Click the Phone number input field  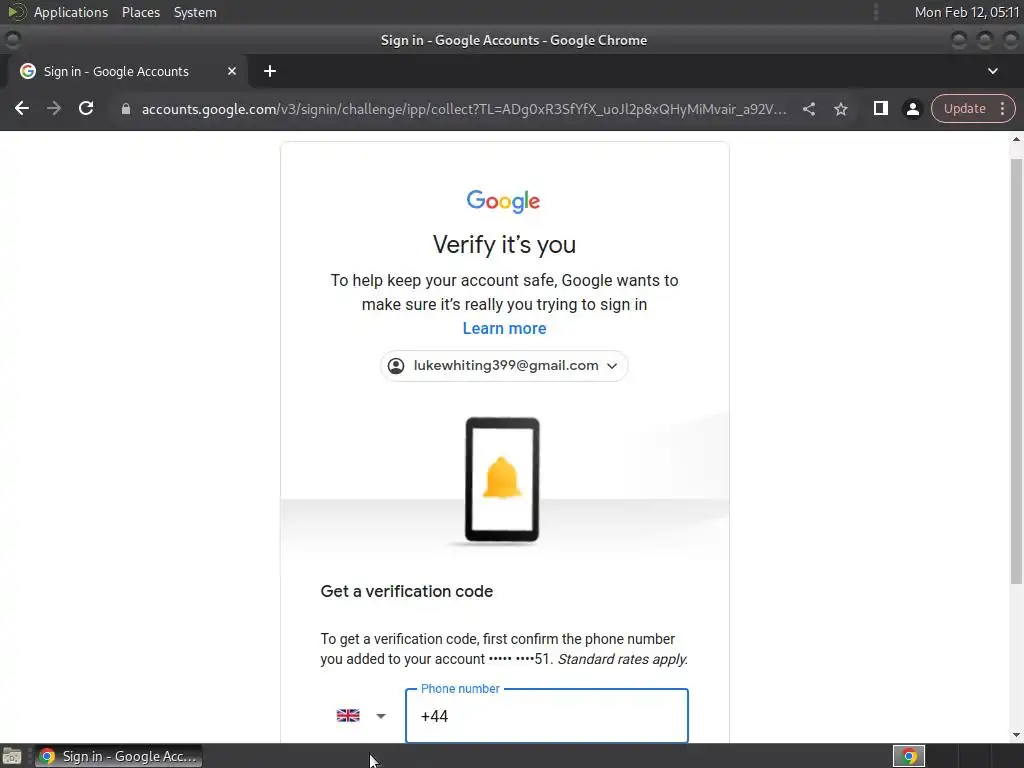click(x=547, y=716)
